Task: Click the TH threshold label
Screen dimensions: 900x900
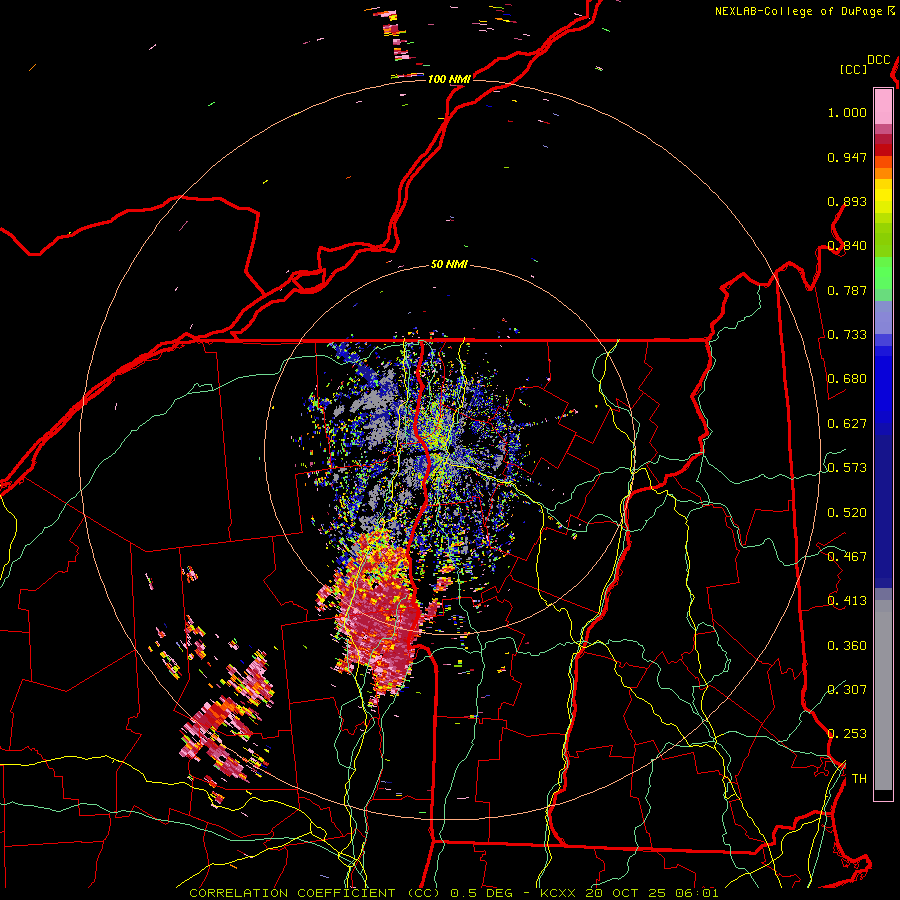Action: 859,779
